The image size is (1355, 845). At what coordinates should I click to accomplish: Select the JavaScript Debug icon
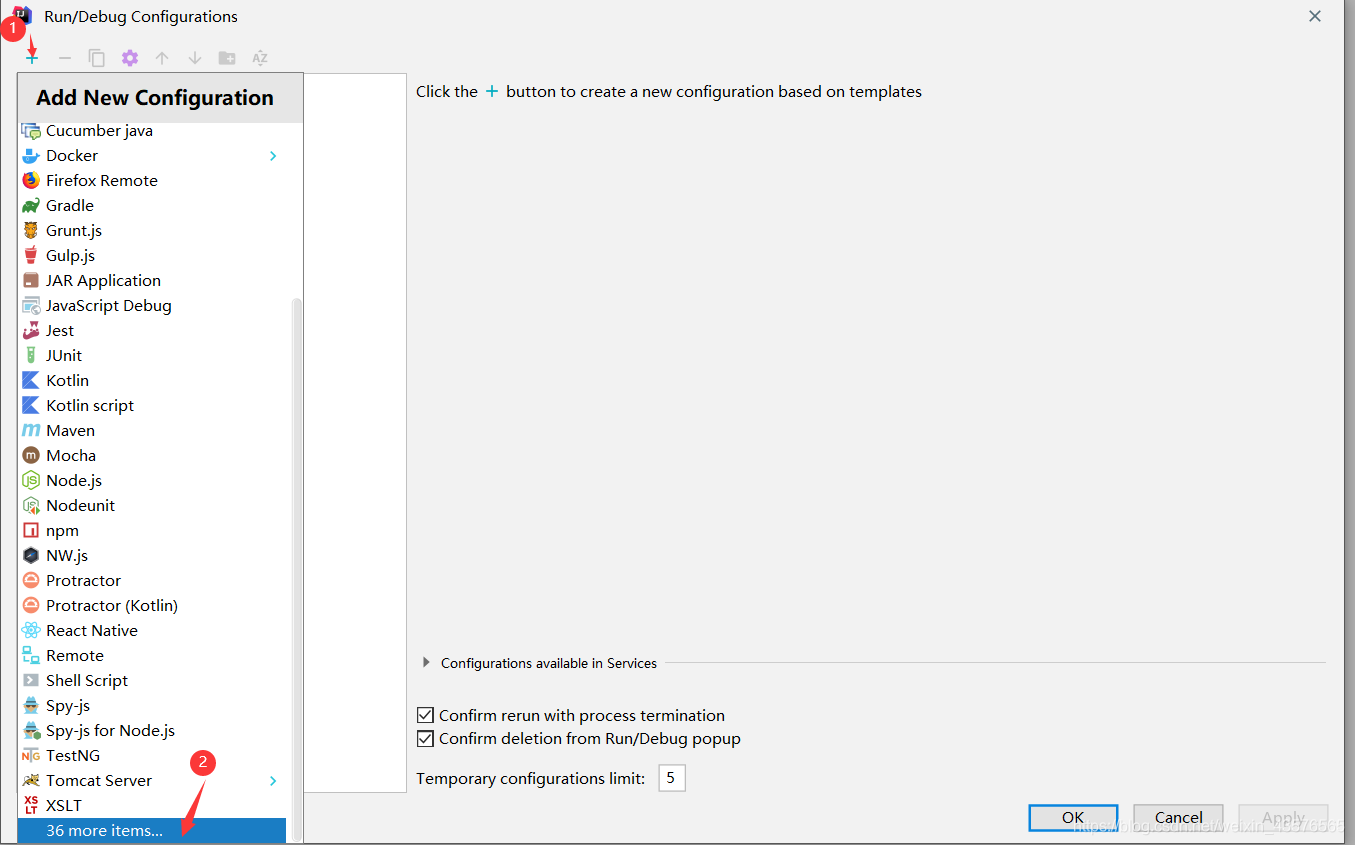coord(31,306)
